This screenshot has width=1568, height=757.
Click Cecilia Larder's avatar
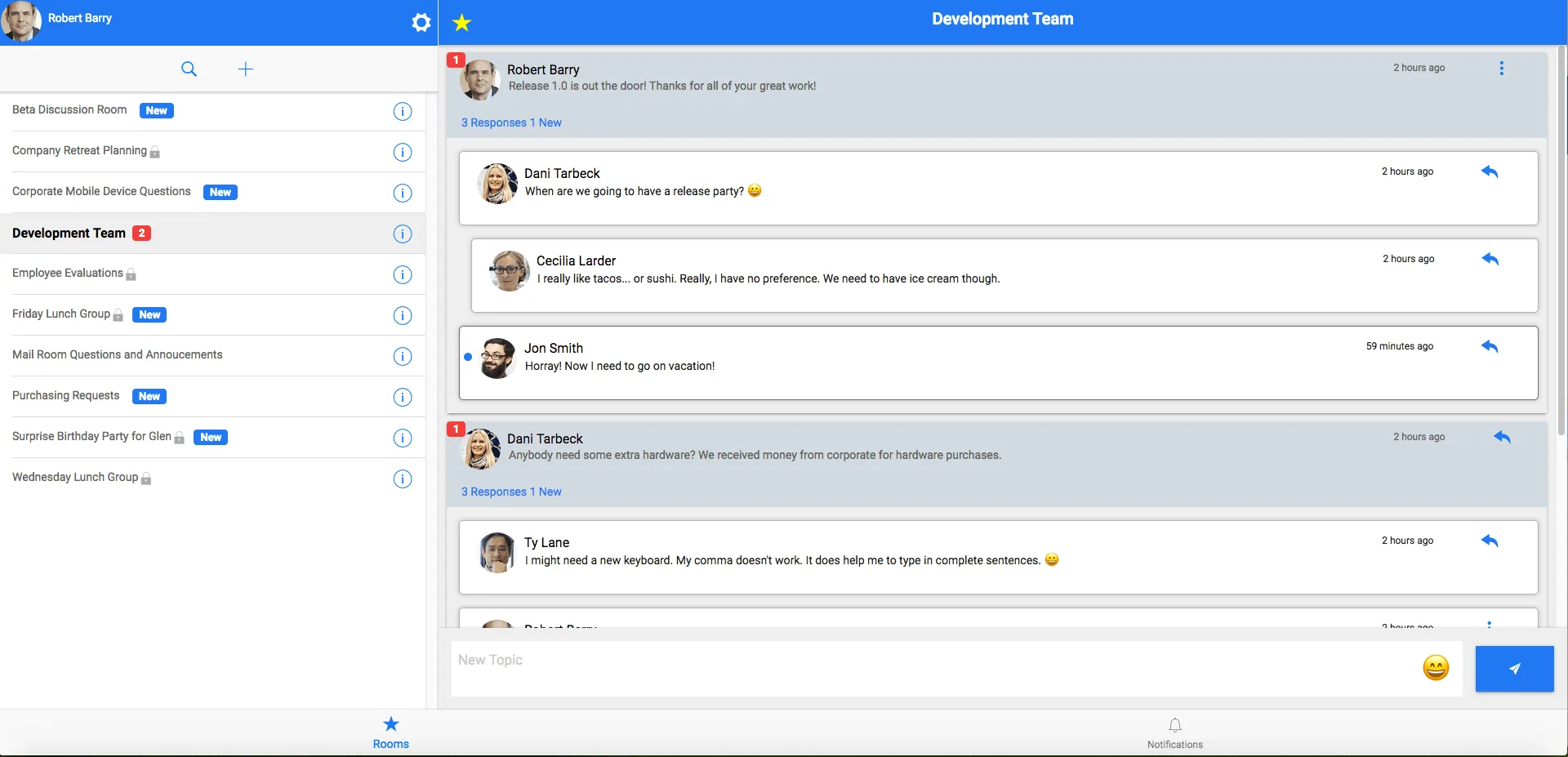tap(510, 270)
